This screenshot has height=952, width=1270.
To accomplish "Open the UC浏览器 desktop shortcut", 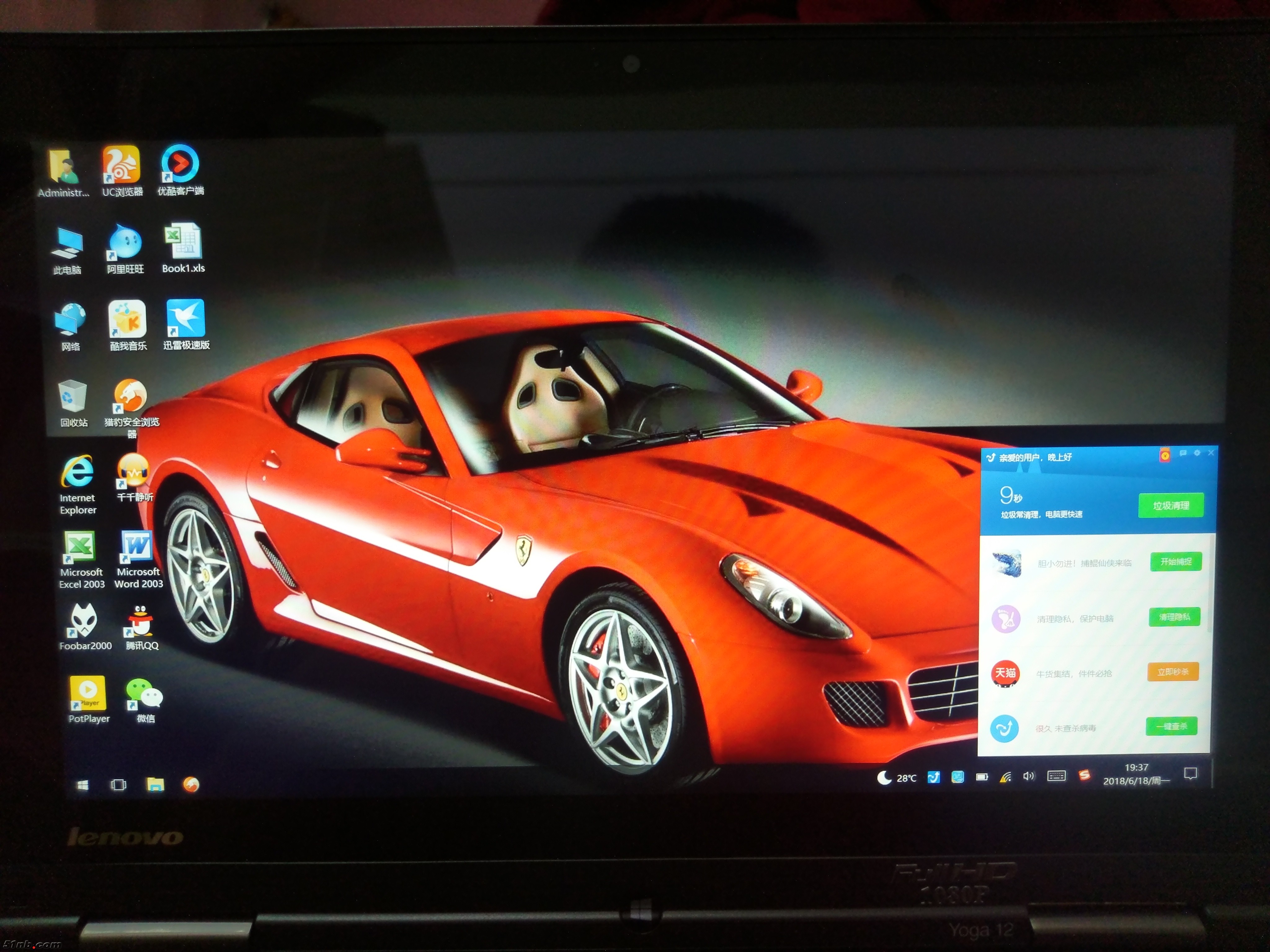I will pos(121,165).
